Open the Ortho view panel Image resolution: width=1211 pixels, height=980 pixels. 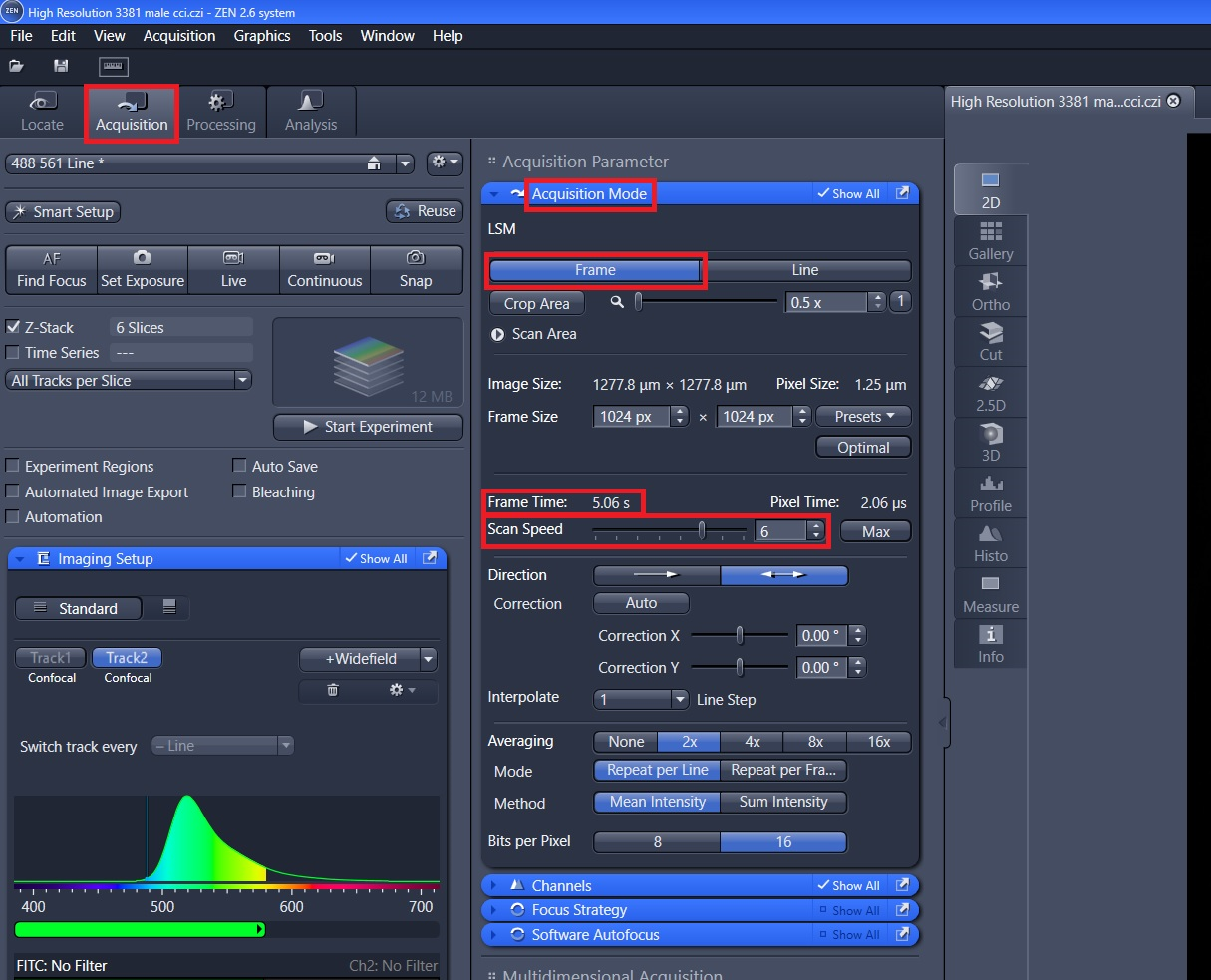tap(990, 293)
